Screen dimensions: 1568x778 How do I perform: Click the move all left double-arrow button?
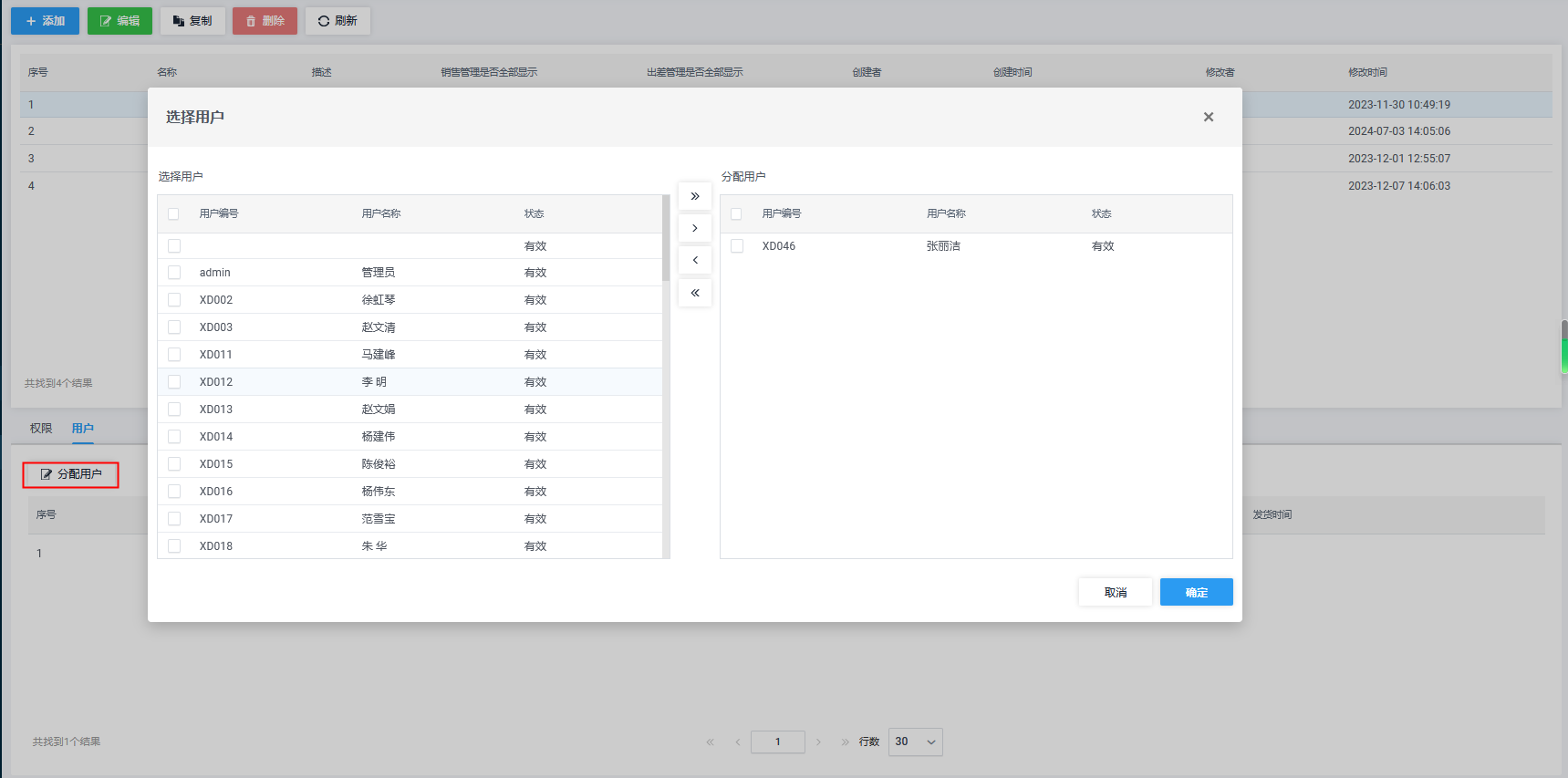(694, 293)
